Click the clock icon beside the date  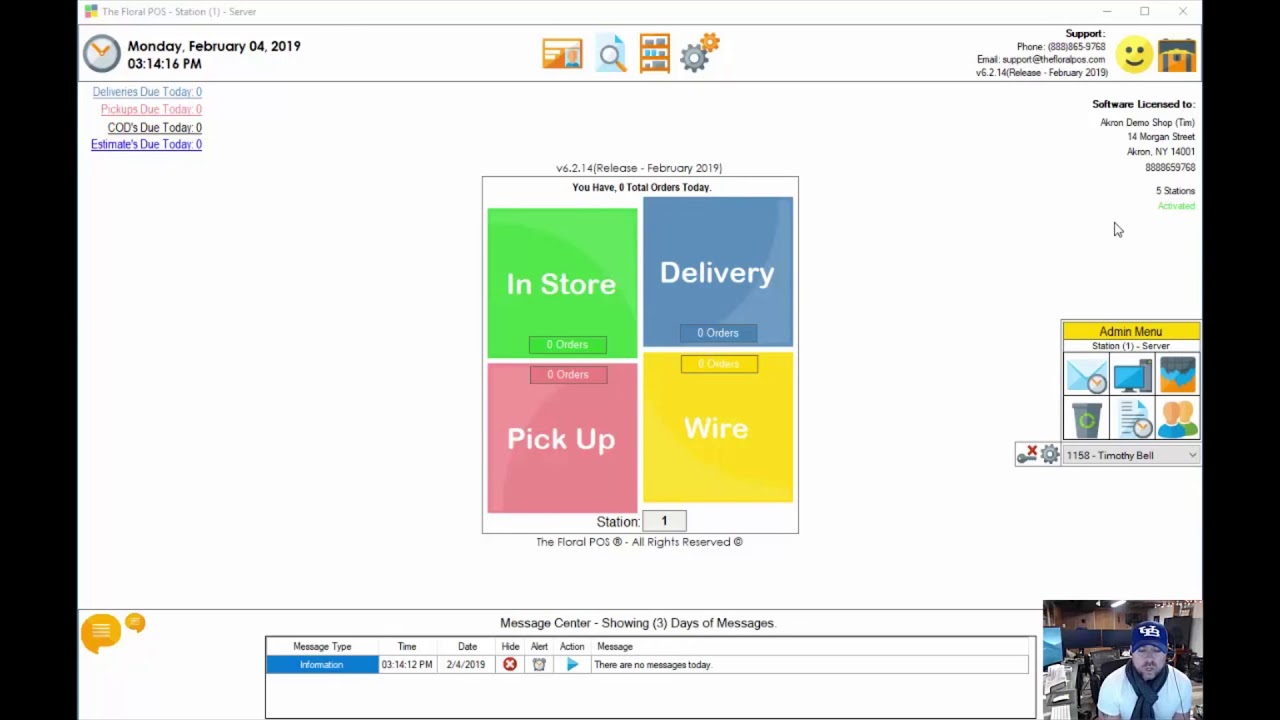coord(102,54)
